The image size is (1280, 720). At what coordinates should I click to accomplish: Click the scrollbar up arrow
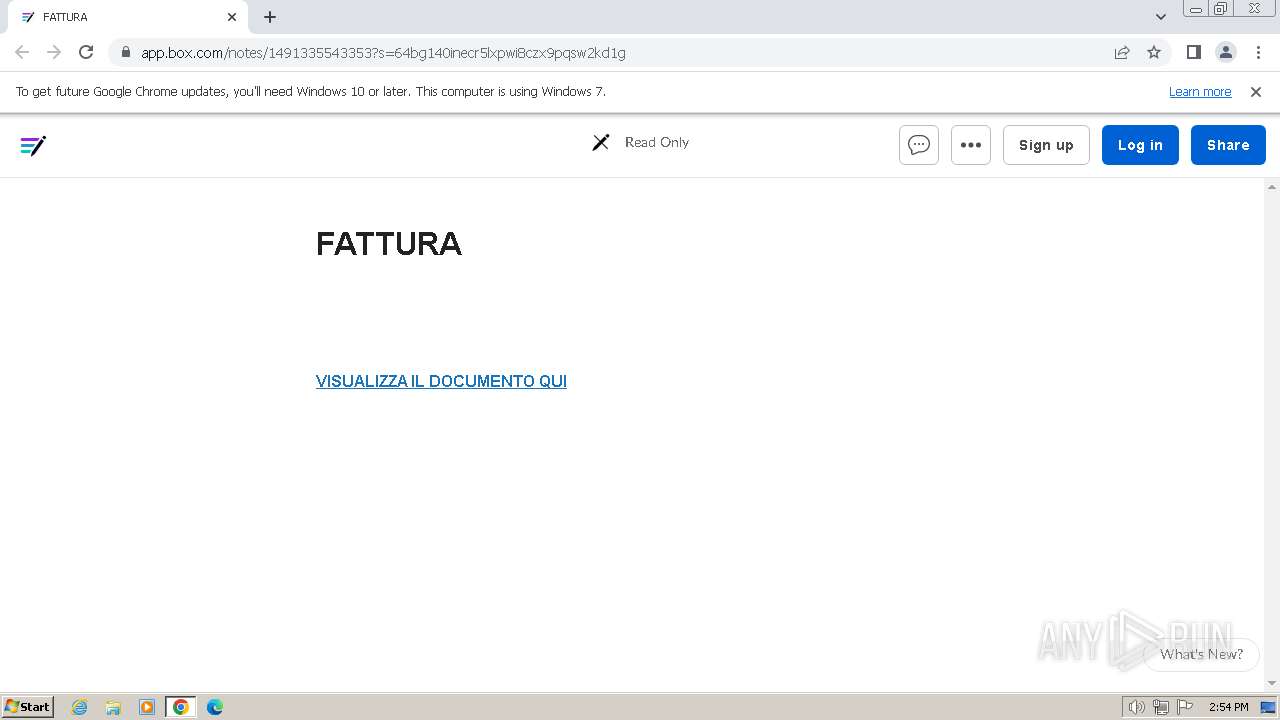(1272, 187)
